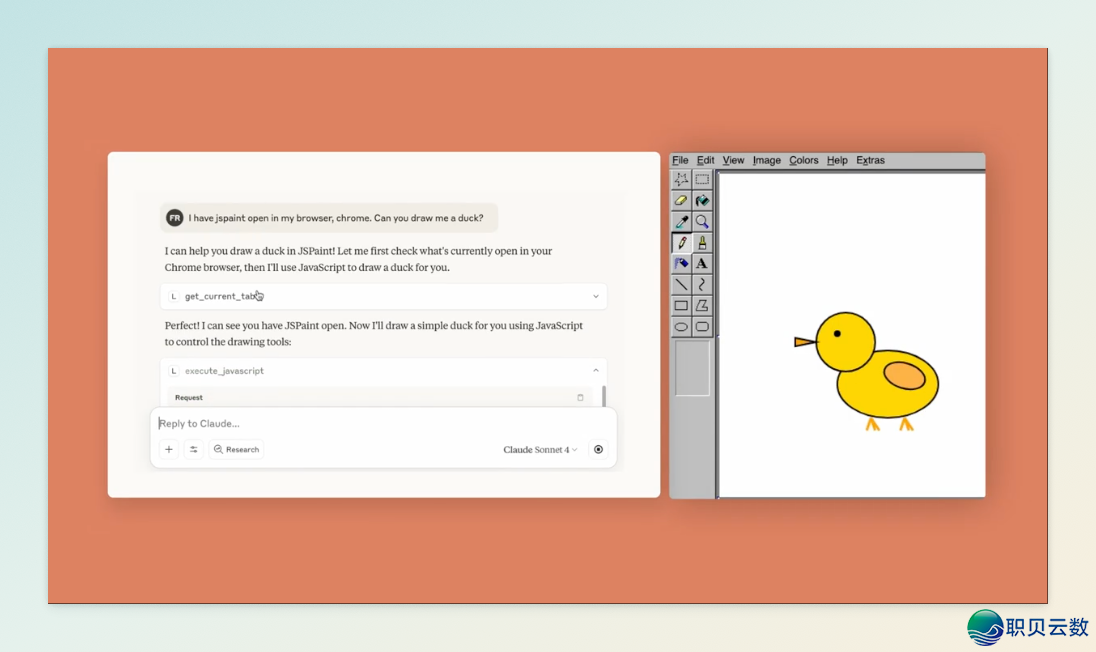1096x652 pixels.
Task: Copy the Request code via copy icon
Action: pyautogui.click(x=580, y=398)
